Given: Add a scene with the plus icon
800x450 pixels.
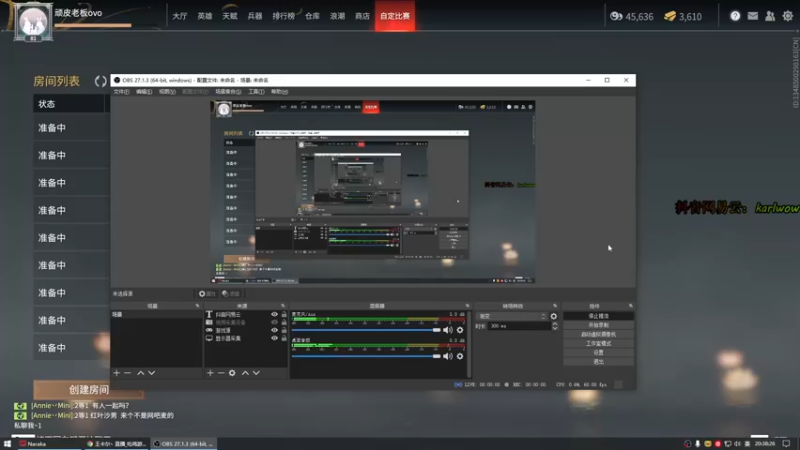Looking at the screenshot, I should 116,373.
